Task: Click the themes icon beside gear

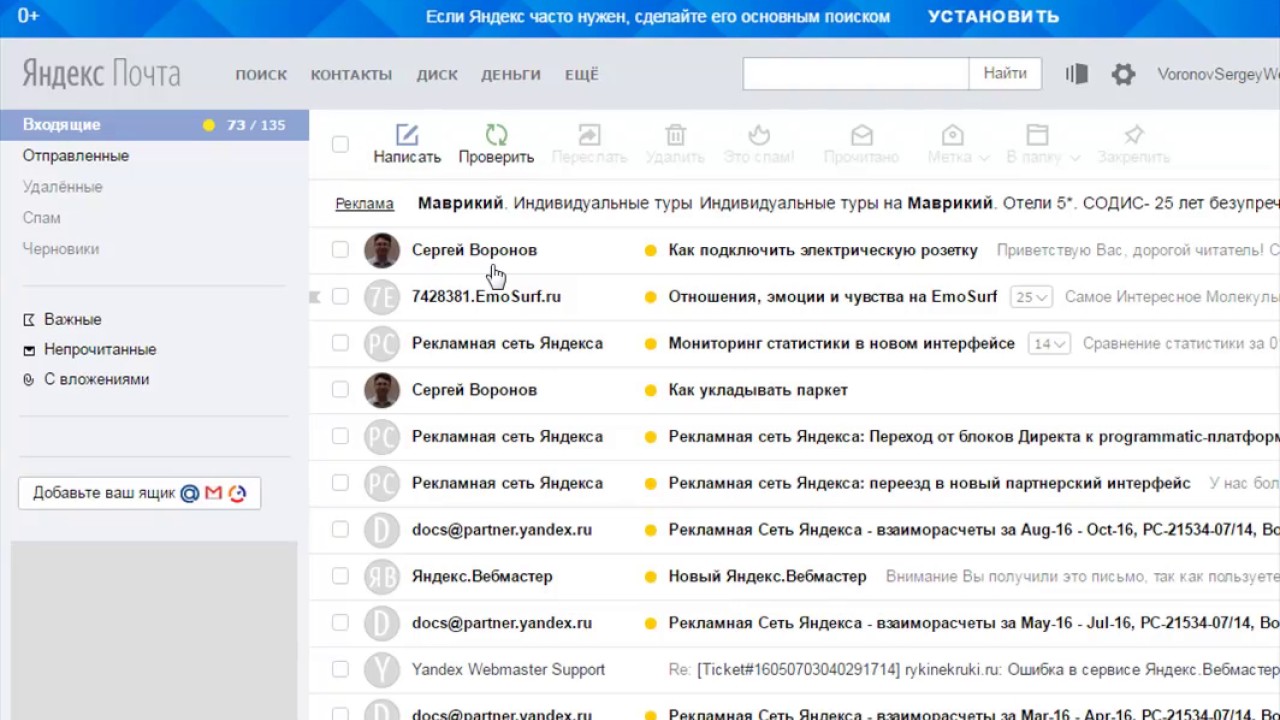Action: pos(1076,74)
